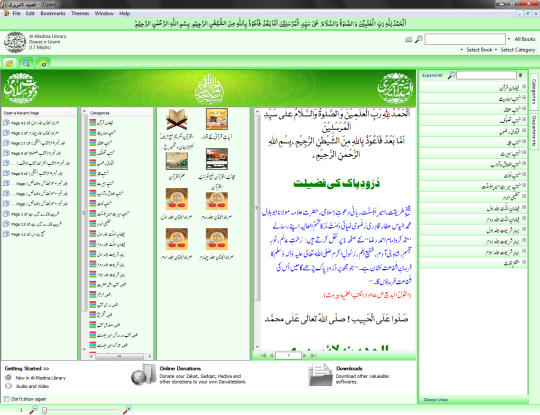
Task: Click 'Getting Started >>' heading link
Action: tap(27, 368)
